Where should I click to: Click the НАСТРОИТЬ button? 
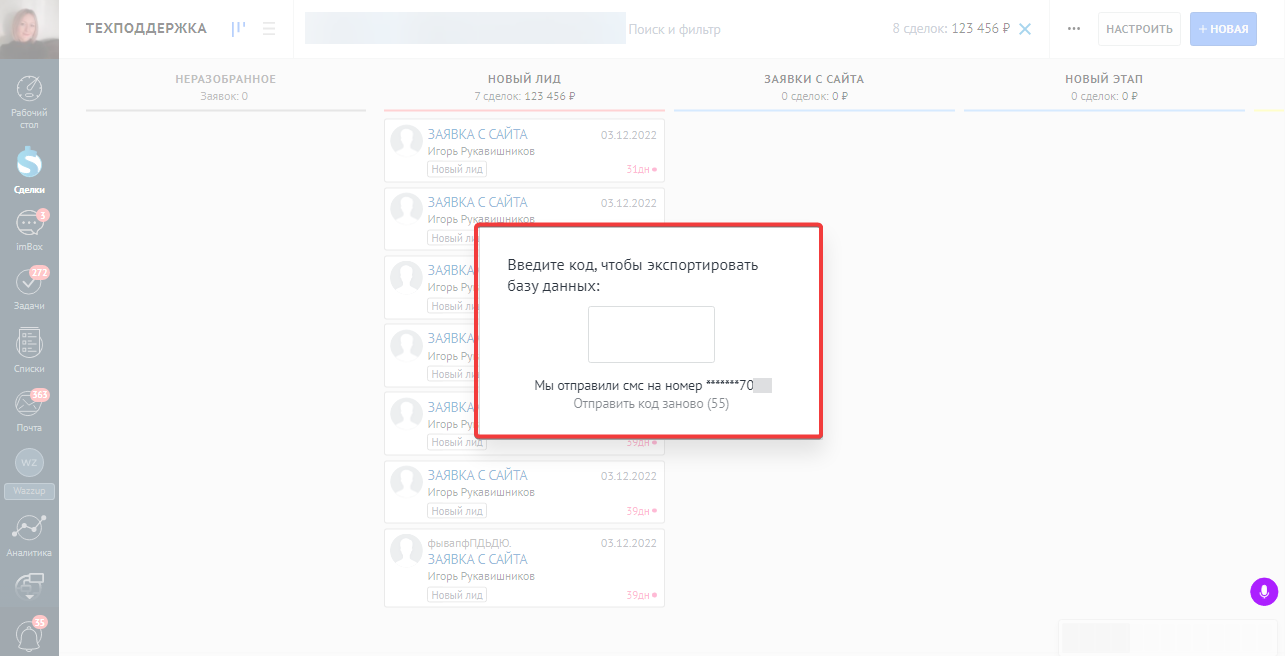coord(1139,29)
